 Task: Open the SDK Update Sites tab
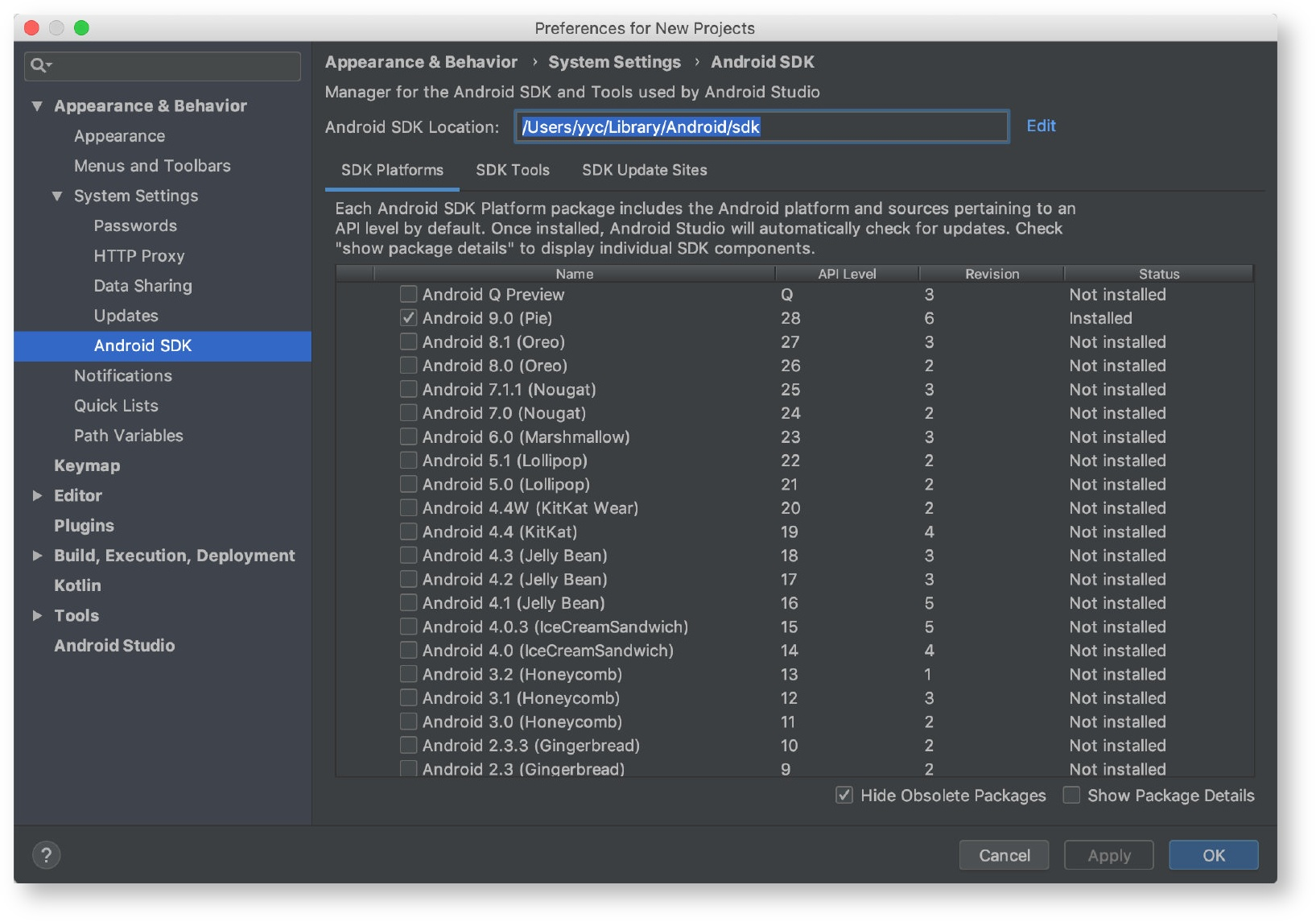pyautogui.click(x=645, y=170)
